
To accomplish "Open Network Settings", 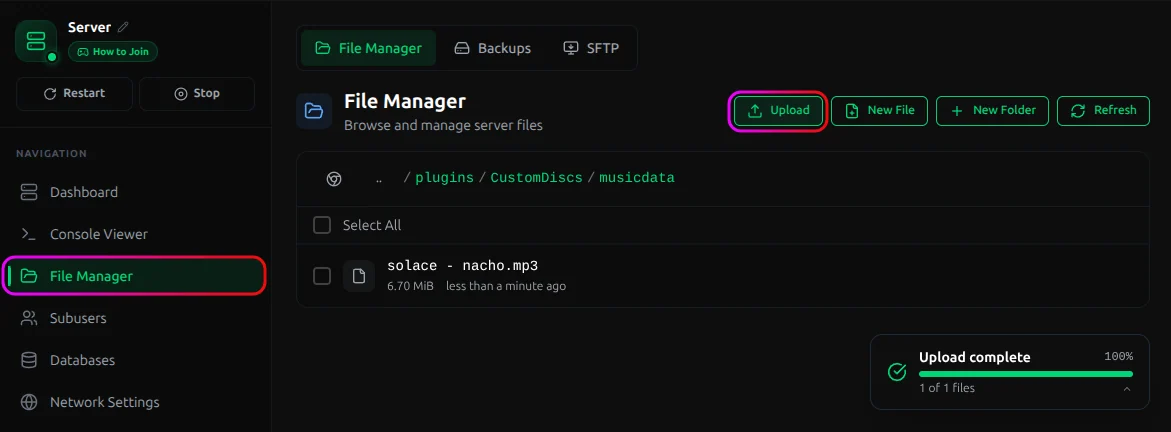I will click(x=134, y=401).
